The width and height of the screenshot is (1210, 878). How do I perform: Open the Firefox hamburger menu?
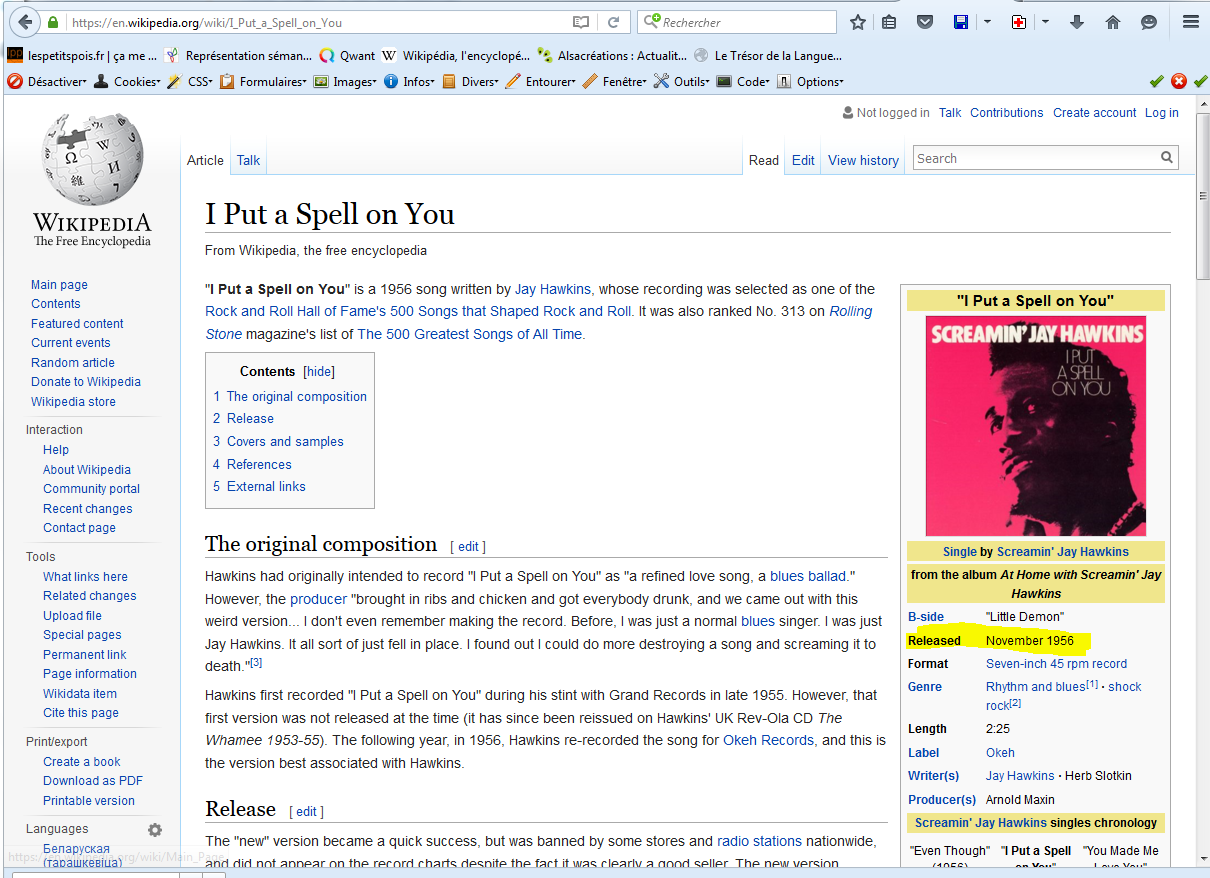[x=1190, y=22]
